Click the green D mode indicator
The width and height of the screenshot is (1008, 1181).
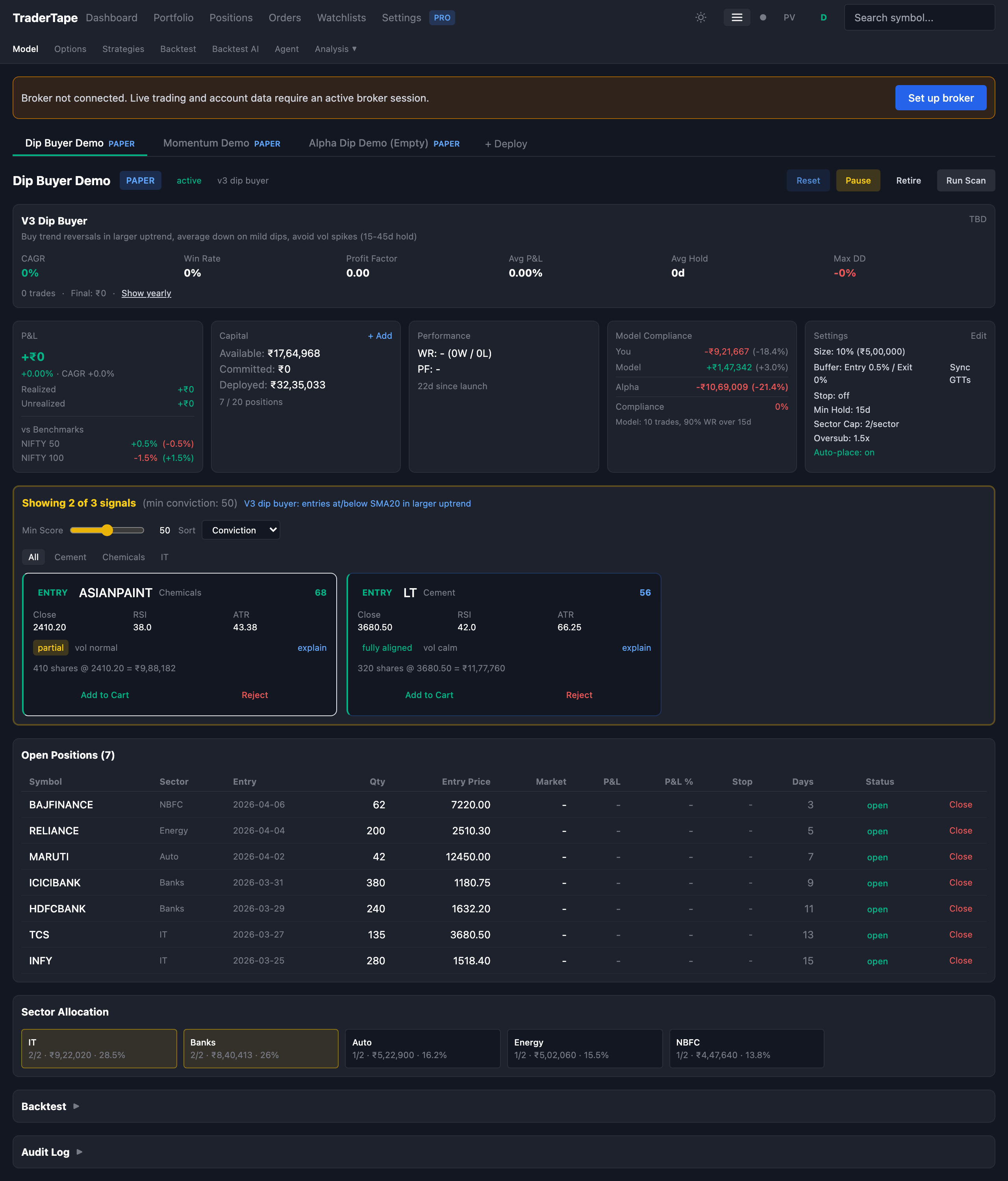(823, 18)
